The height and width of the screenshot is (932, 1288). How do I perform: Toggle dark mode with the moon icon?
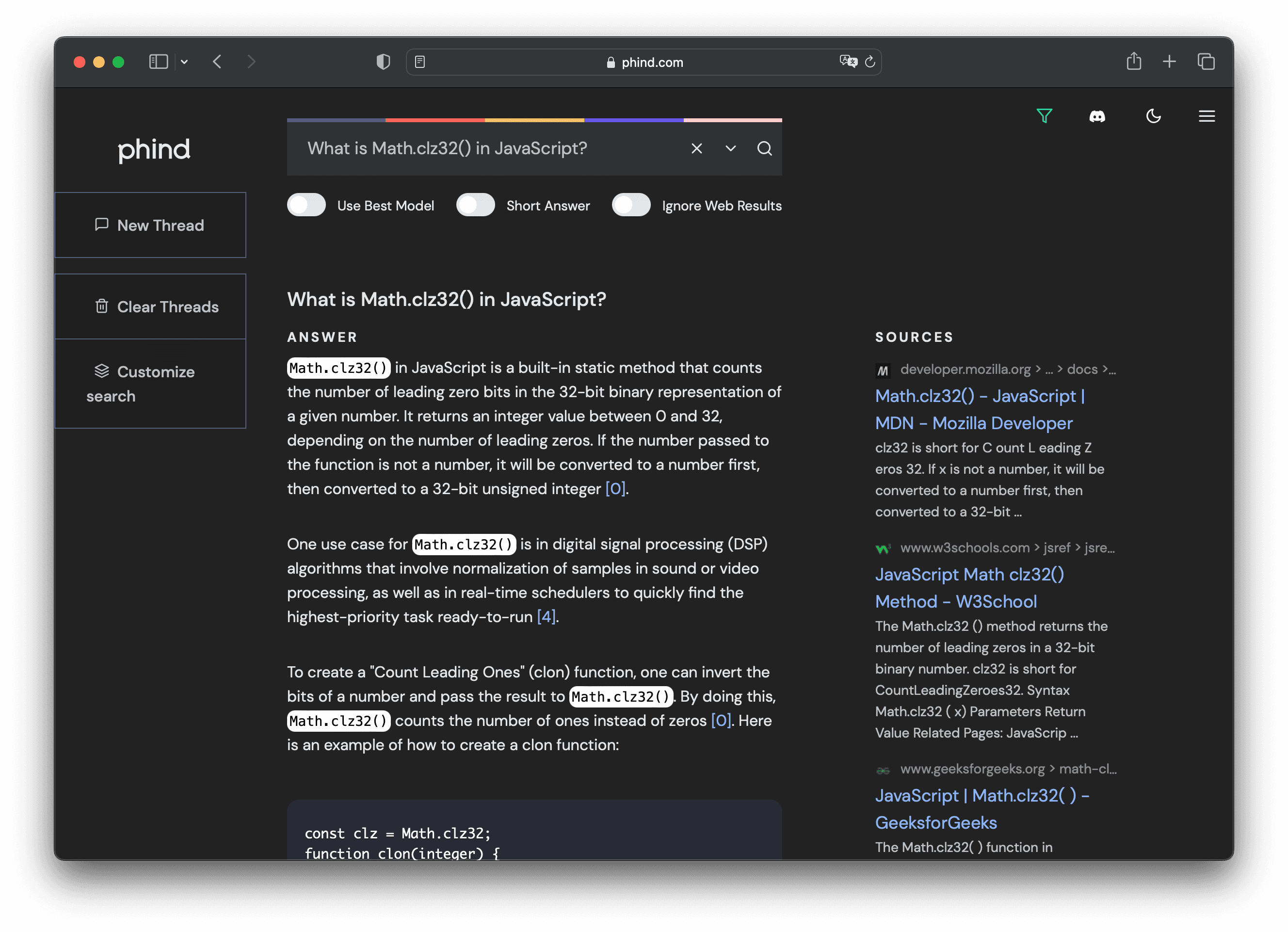1153,116
